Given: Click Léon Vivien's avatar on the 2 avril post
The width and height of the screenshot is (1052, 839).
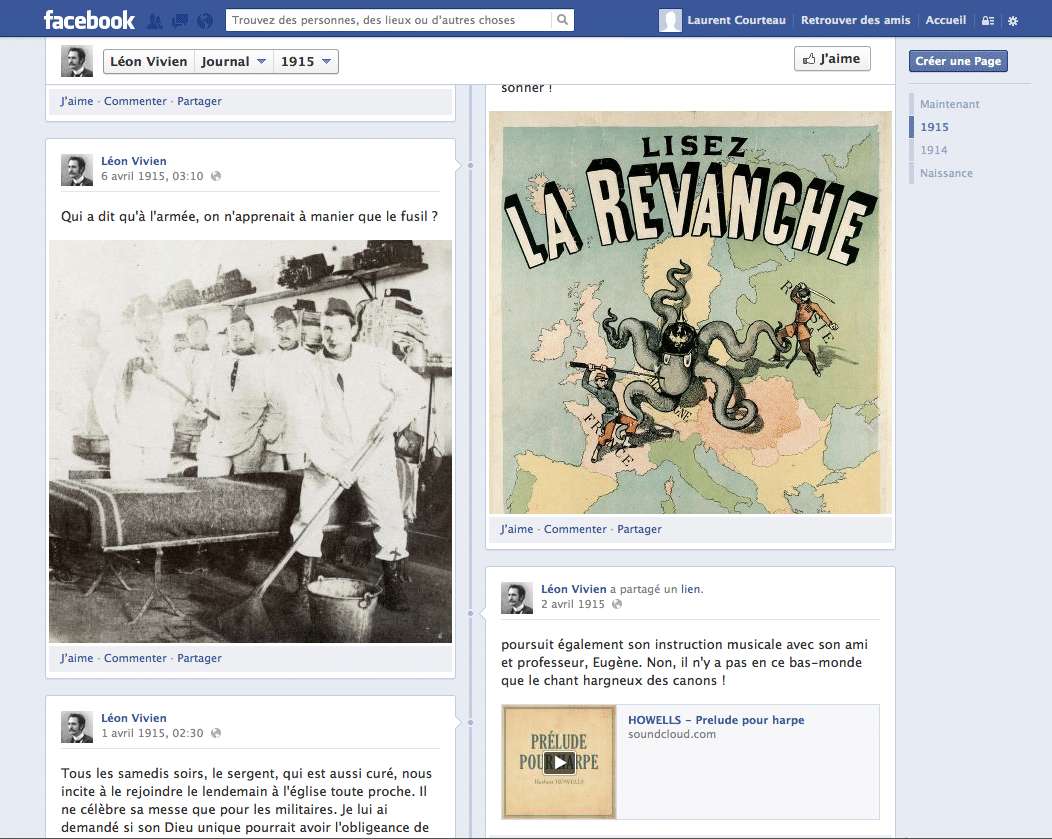Looking at the screenshot, I should tap(517, 598).
